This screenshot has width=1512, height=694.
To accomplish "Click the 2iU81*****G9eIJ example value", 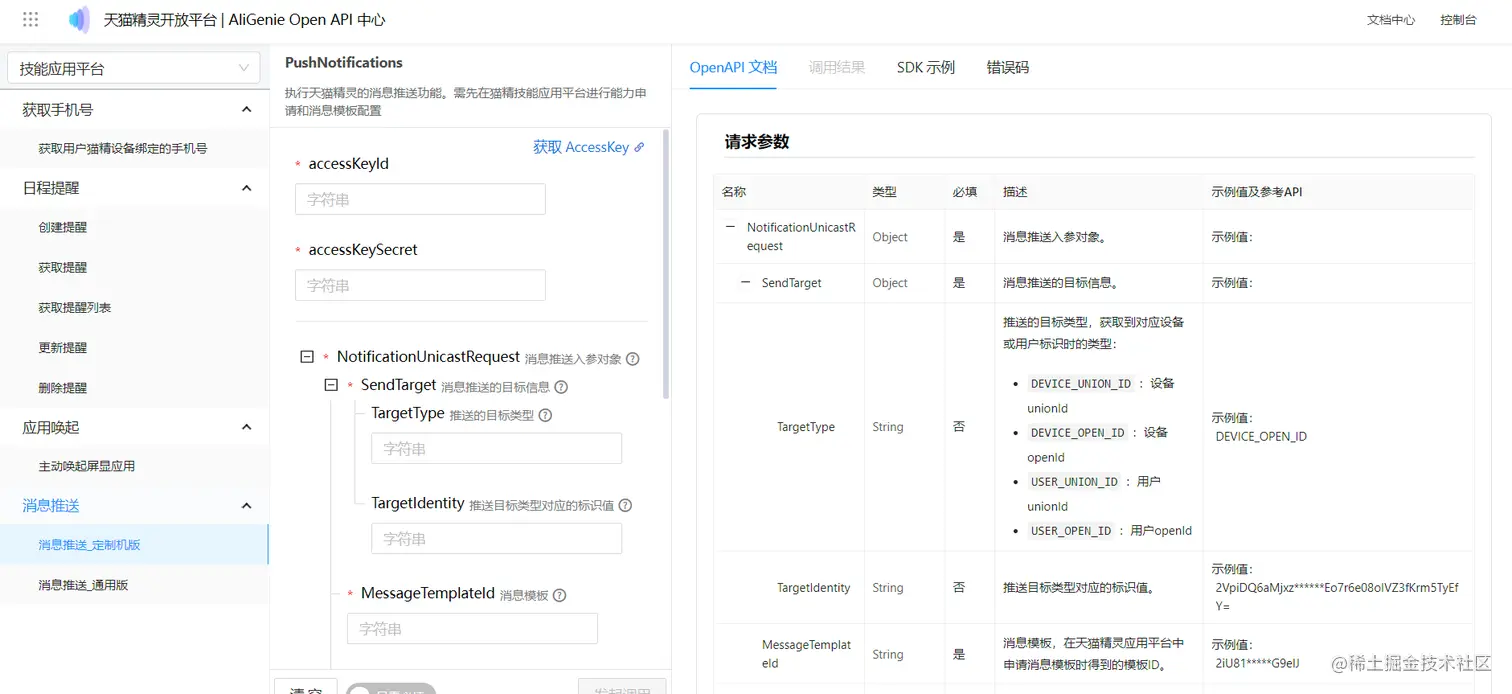I will click(x=1257, y=663).
